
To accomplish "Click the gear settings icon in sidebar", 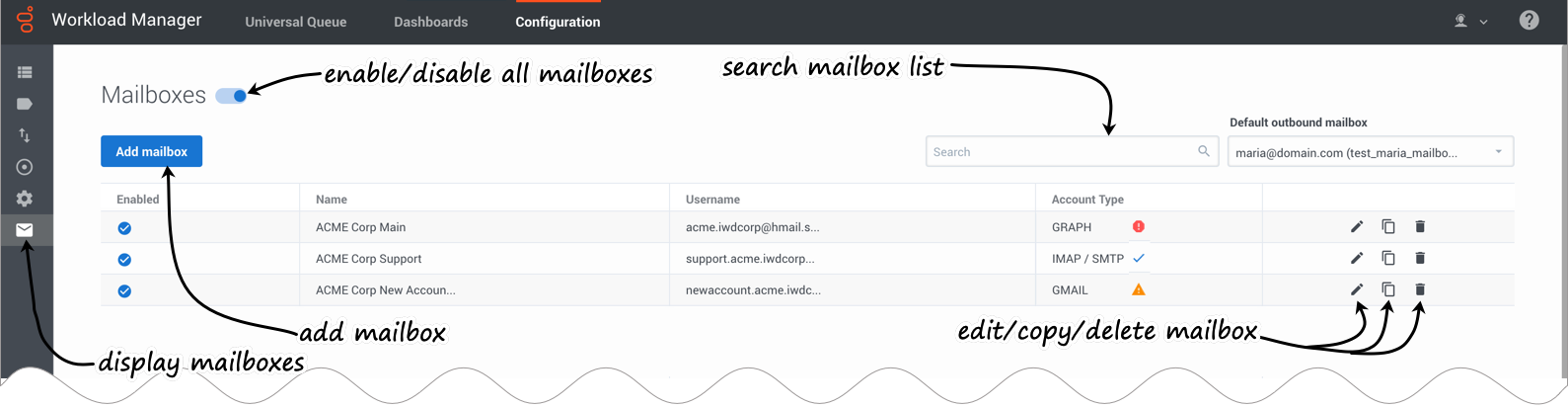I will click(x=25, y=199).
